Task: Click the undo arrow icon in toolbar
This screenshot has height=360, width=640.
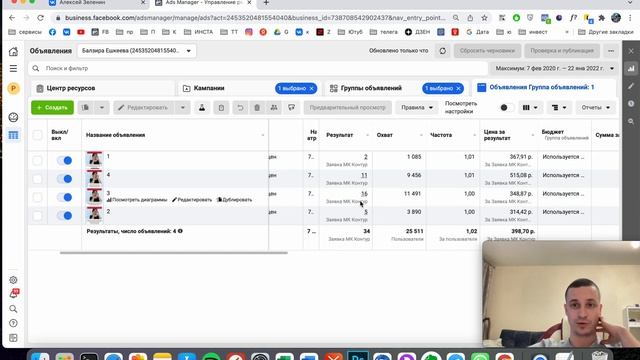Action: click(240, 107)
